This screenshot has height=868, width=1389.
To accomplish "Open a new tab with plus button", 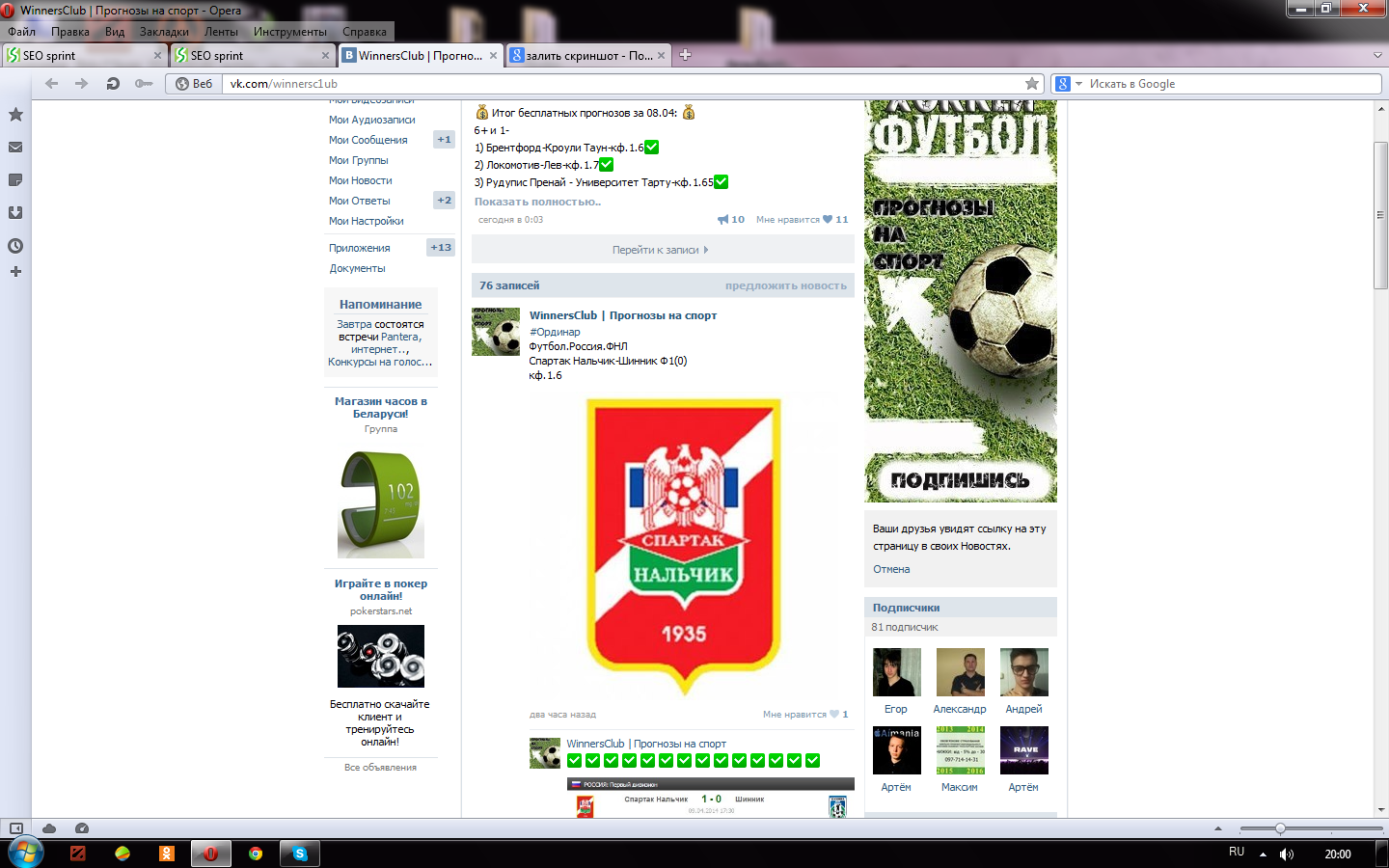I will point(685,55).
